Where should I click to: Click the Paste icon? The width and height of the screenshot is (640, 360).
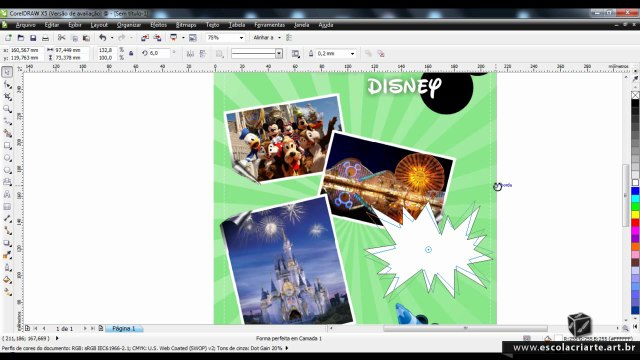click(87, 38)
